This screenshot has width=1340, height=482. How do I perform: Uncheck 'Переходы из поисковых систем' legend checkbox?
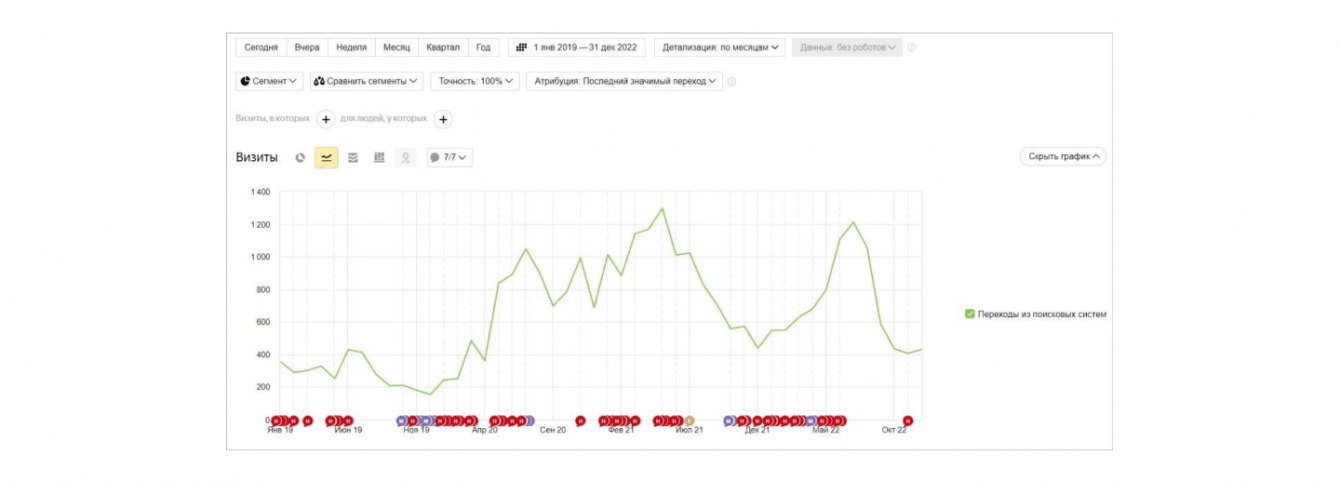coord(969,314)
